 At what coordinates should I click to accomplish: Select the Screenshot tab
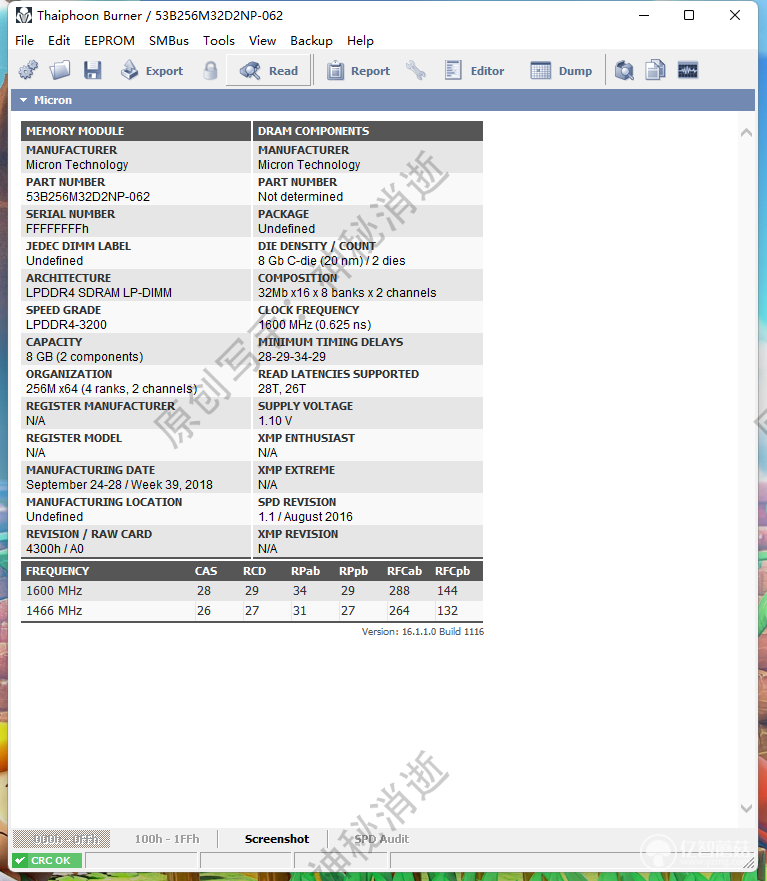[276, 839]
